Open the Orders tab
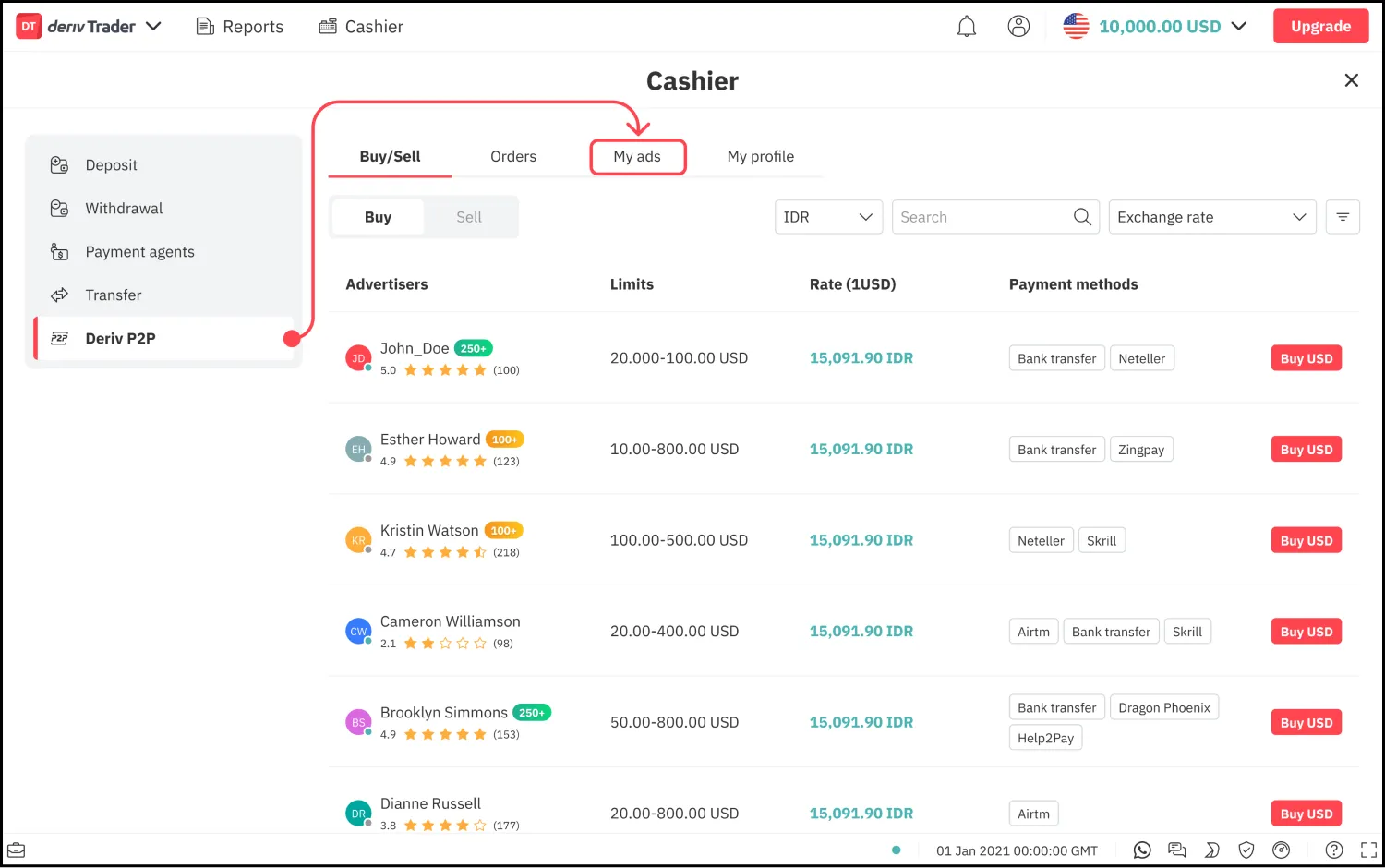Image resolution: width=1385 pixels, height=868 pixels. (x=513, y=157)
